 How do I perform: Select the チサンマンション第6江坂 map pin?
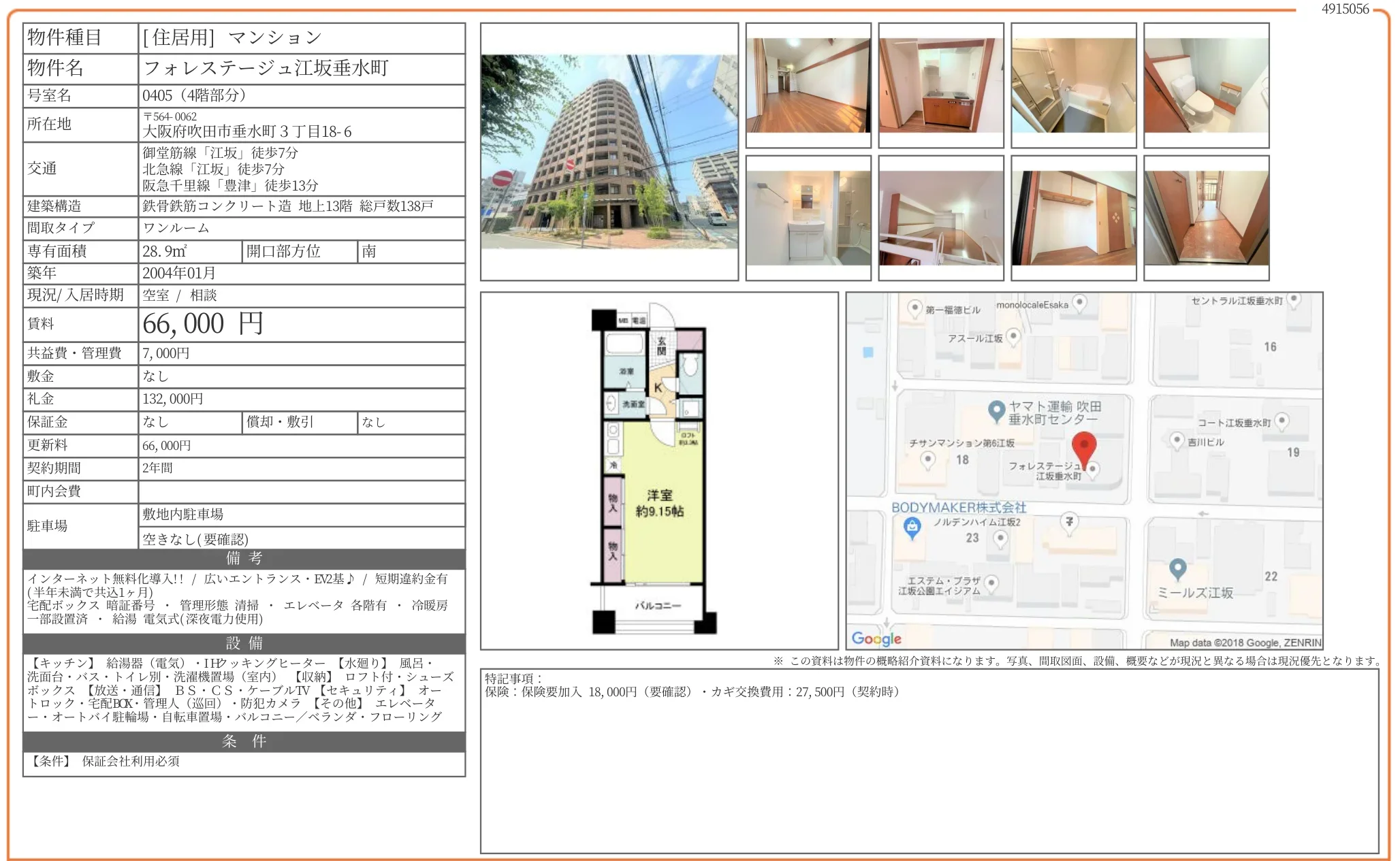click(x=927, y=459)
